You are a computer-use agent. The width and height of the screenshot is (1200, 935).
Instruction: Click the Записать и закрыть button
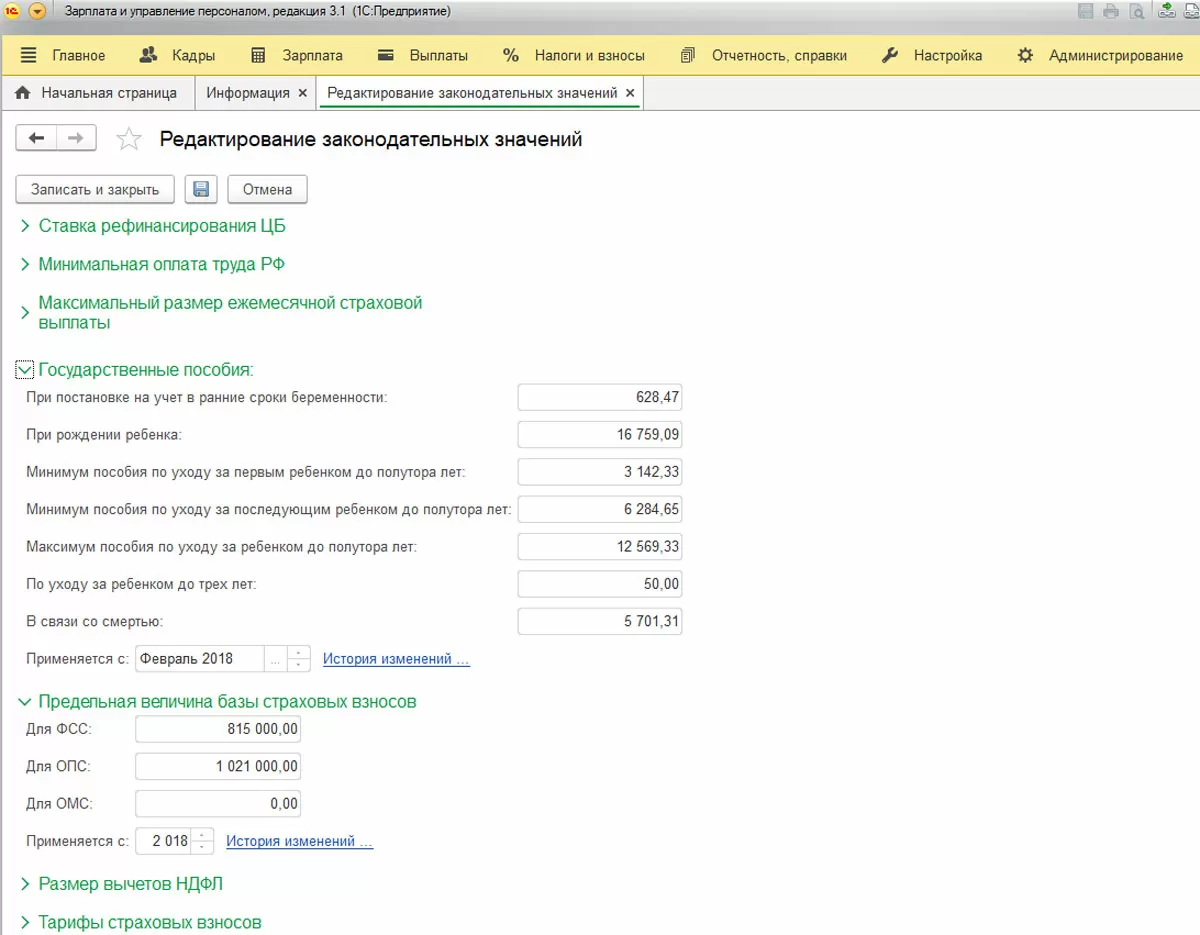(x=95, y=189)
